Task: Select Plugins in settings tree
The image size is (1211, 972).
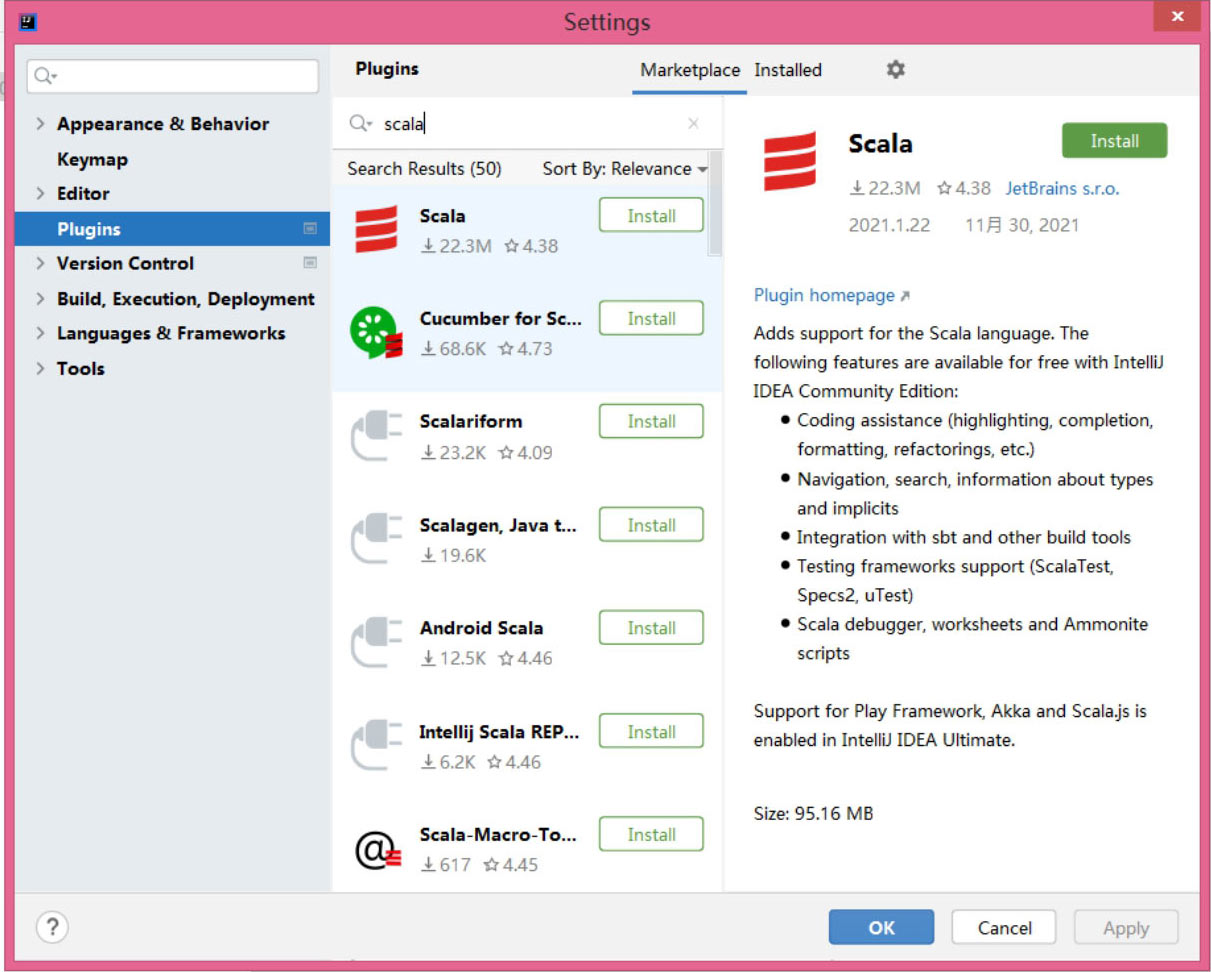Action: pyautogui.click(x=172, y=229)
